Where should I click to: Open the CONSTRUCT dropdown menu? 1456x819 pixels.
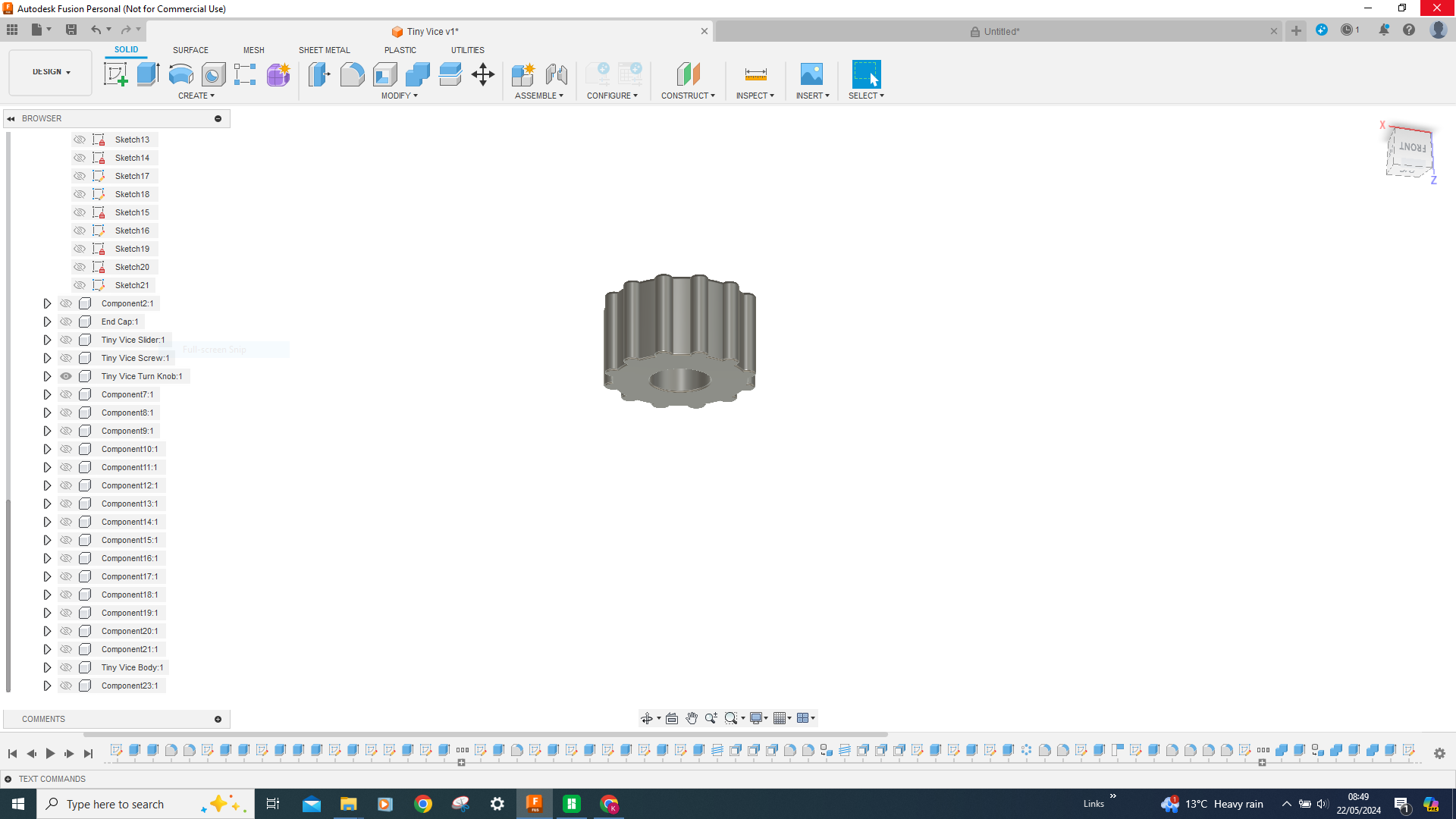(x=688, y=96)
